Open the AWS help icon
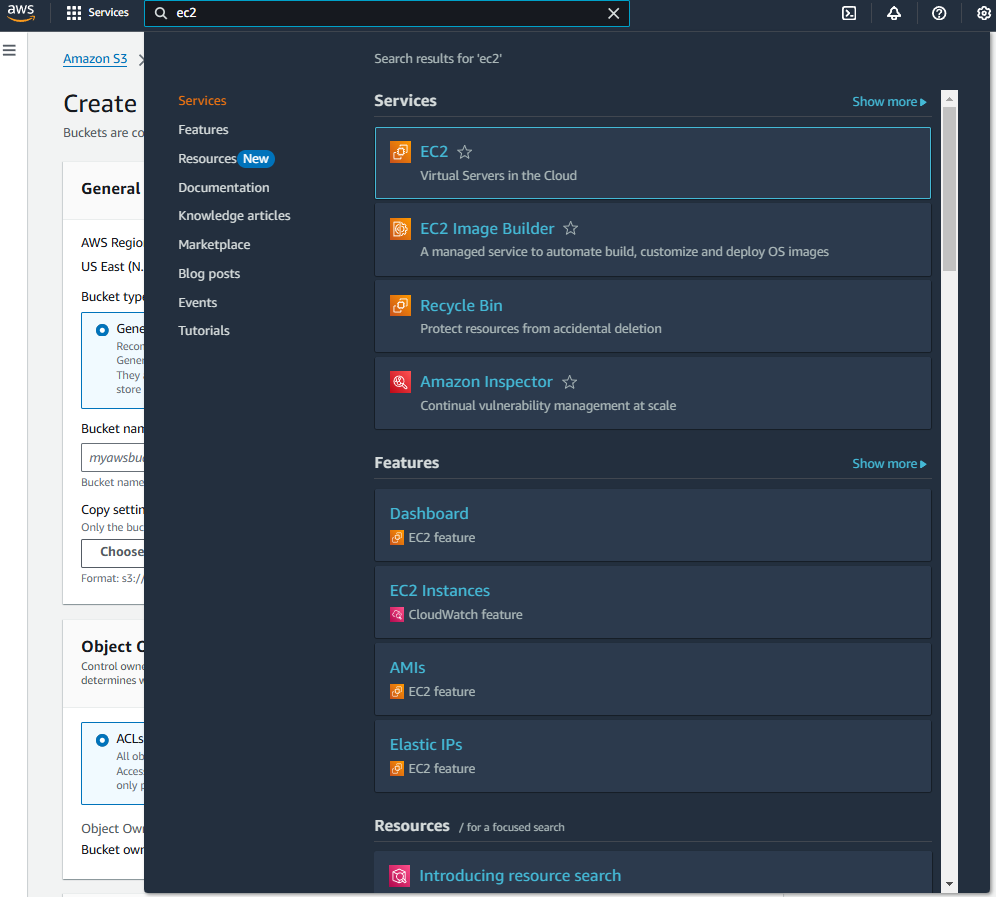Screen dimensions: 996x897 point(938,13)
